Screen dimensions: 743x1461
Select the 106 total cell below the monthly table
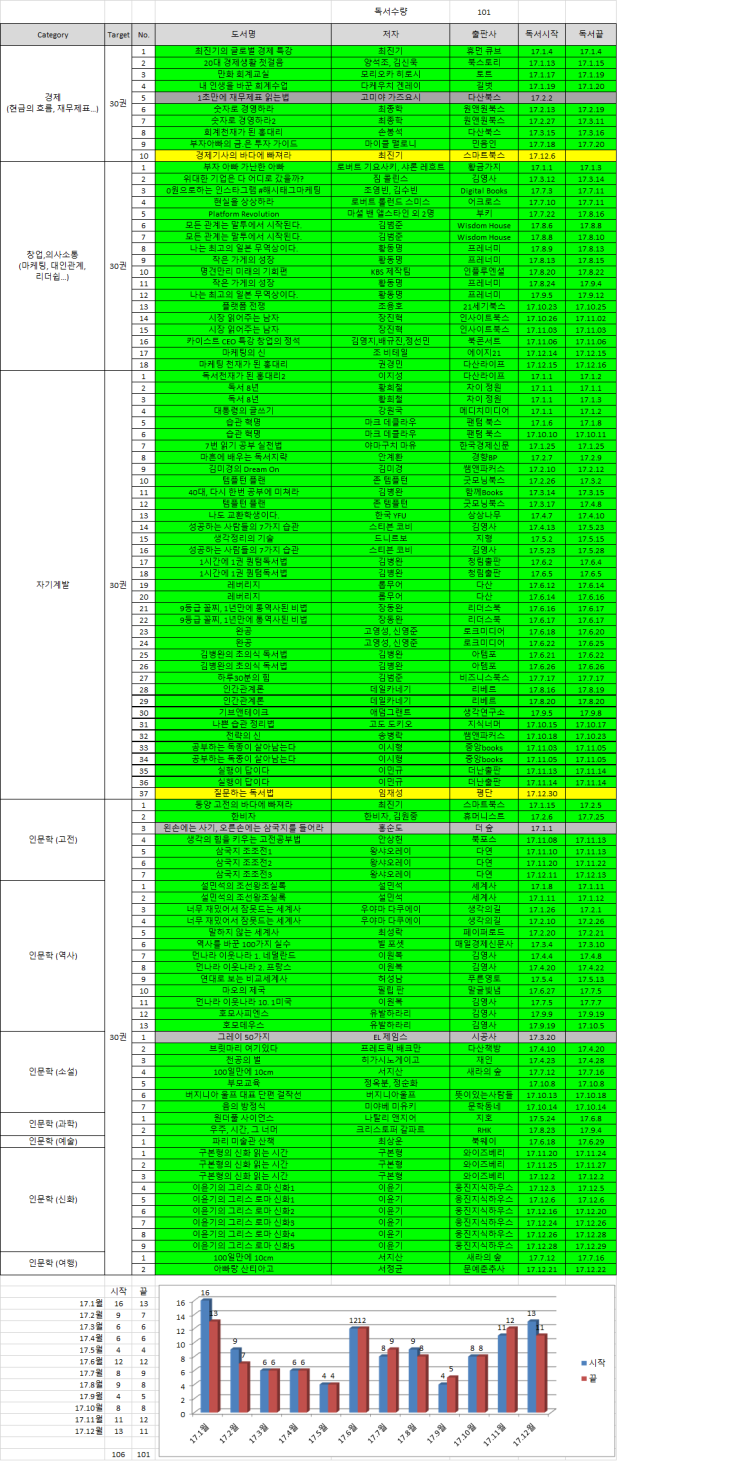[x=119, y=1453]
